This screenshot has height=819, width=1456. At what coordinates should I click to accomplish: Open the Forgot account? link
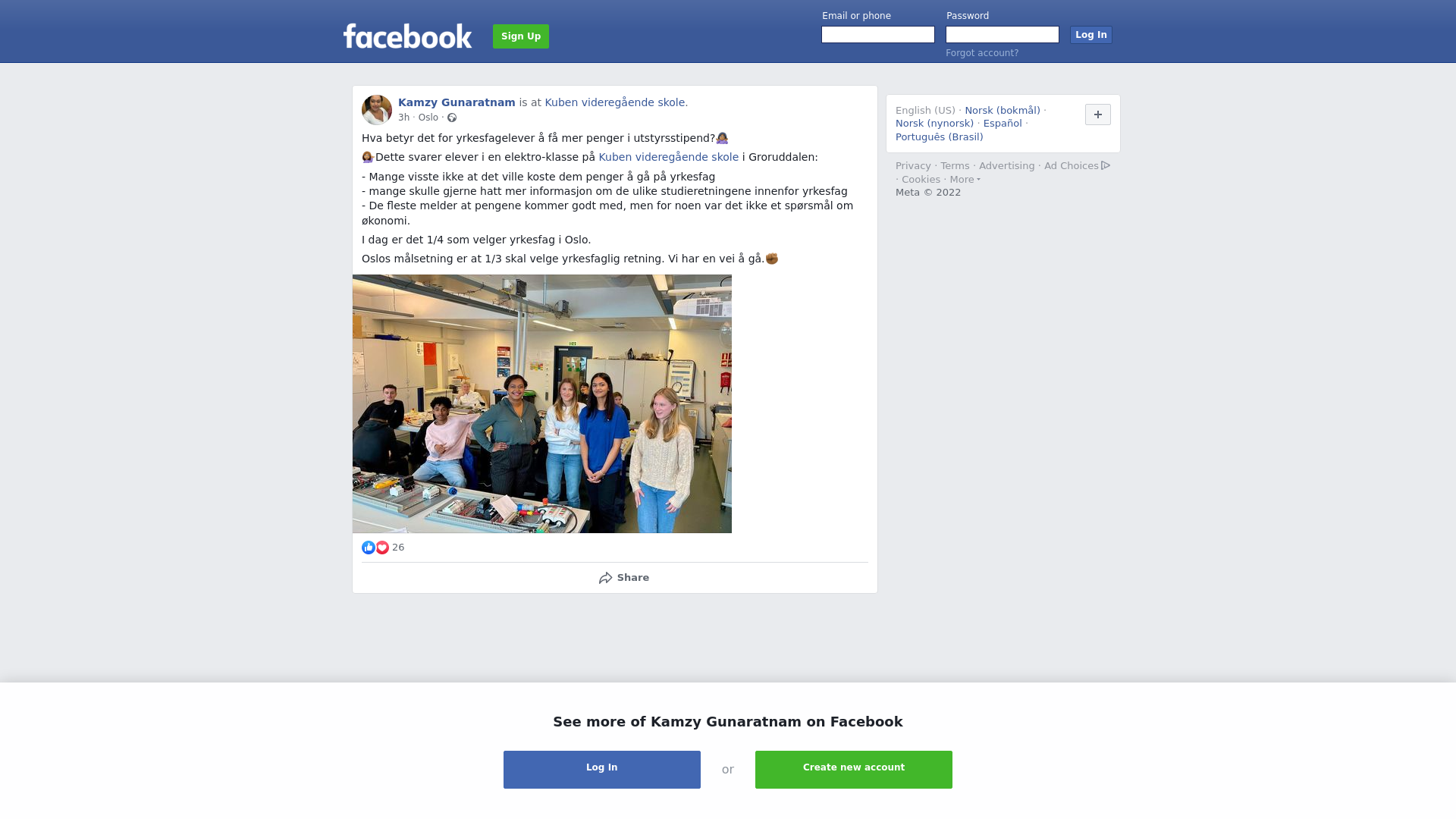coord(982,53)
